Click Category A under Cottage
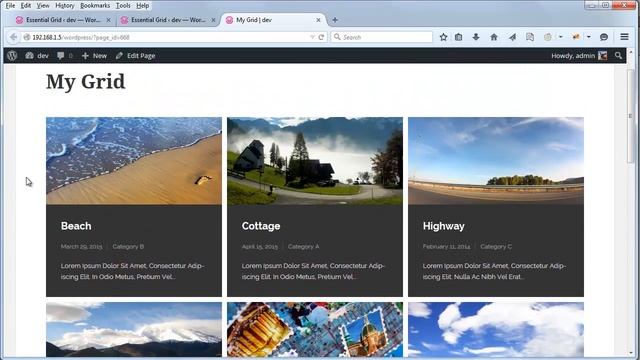640x360 pixels. coord(304,247)
